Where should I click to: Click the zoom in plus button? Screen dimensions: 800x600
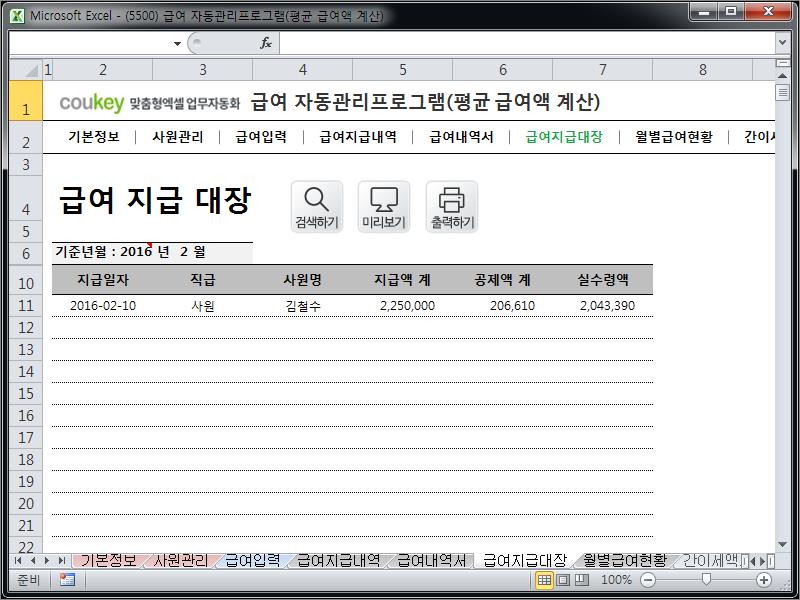(764, 580)
